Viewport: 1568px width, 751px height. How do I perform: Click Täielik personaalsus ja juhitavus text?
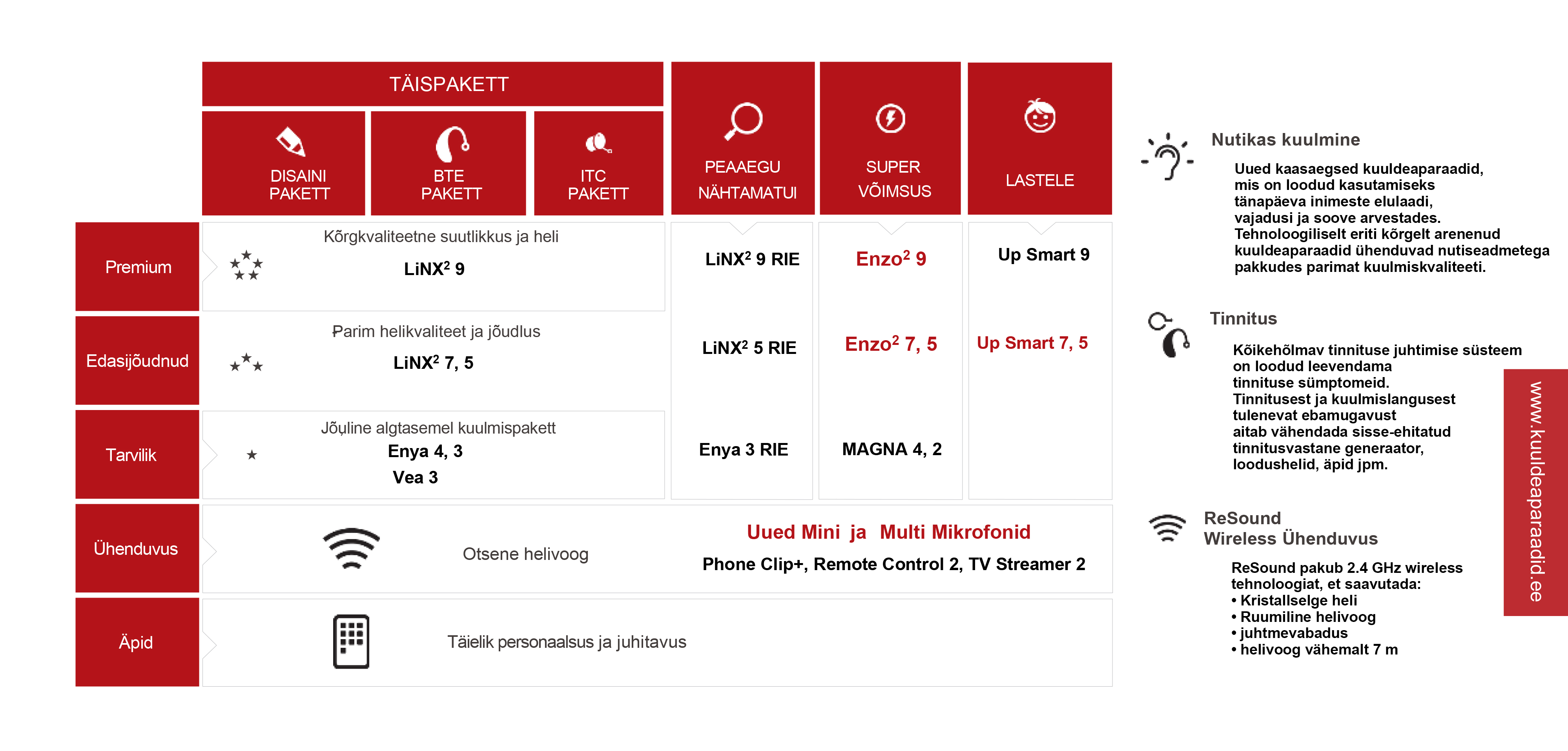(567, 642)
